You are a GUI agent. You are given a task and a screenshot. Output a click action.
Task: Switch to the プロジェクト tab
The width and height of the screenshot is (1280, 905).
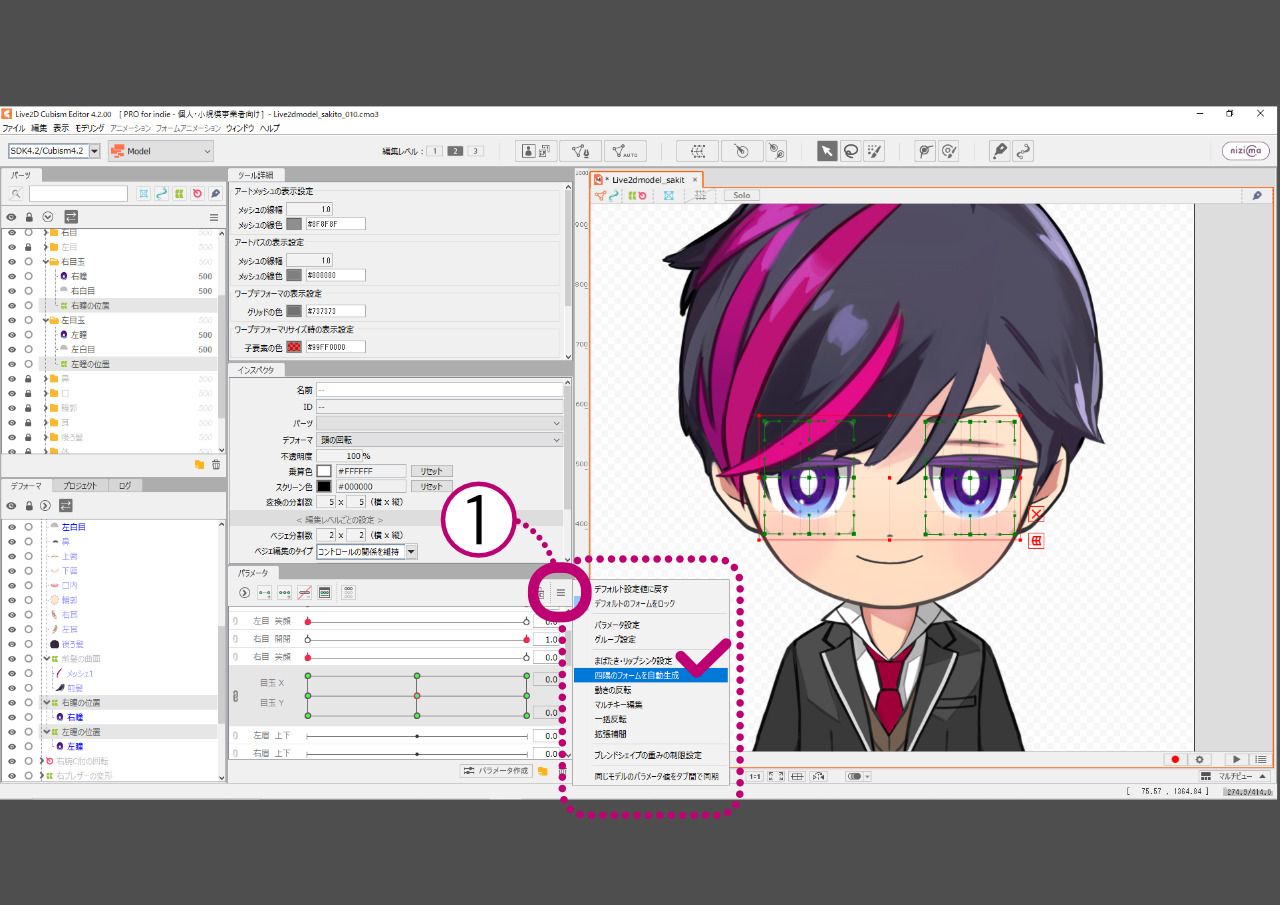(x=80, y=486)
